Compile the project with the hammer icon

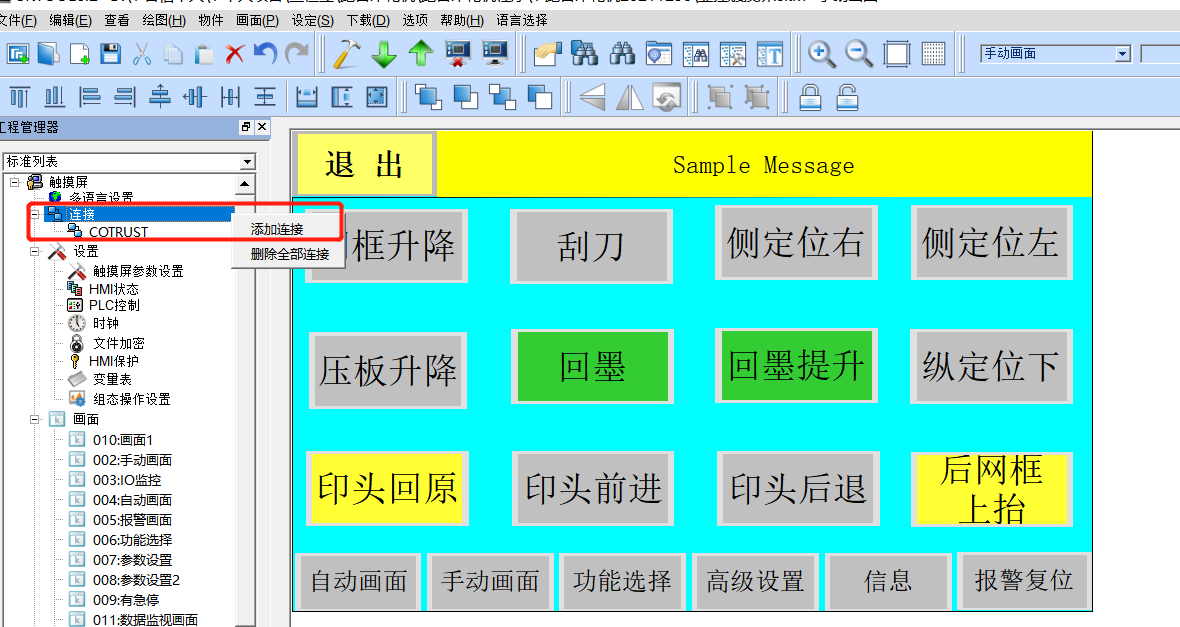(347, 54)
